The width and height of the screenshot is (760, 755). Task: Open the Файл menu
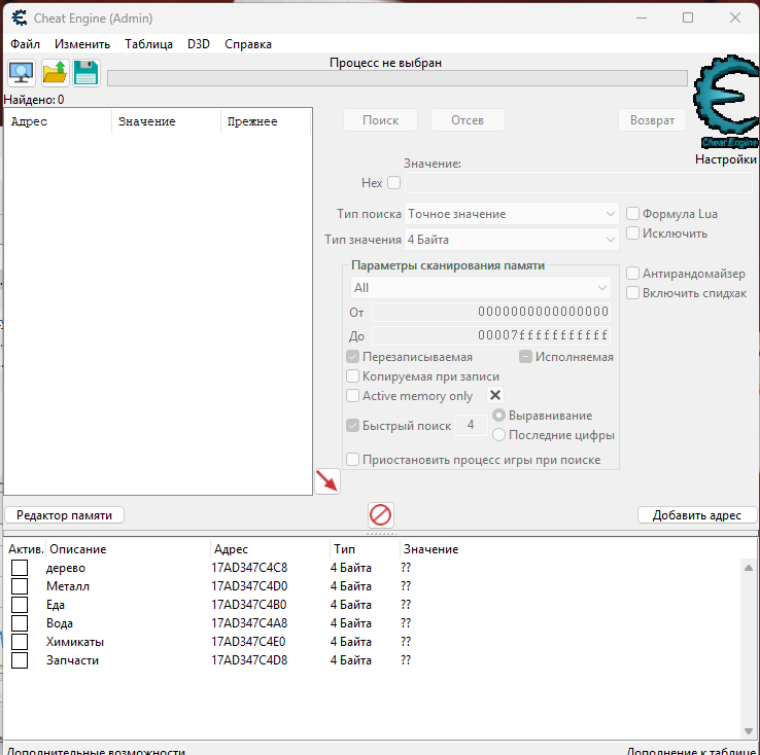point(25,44)
